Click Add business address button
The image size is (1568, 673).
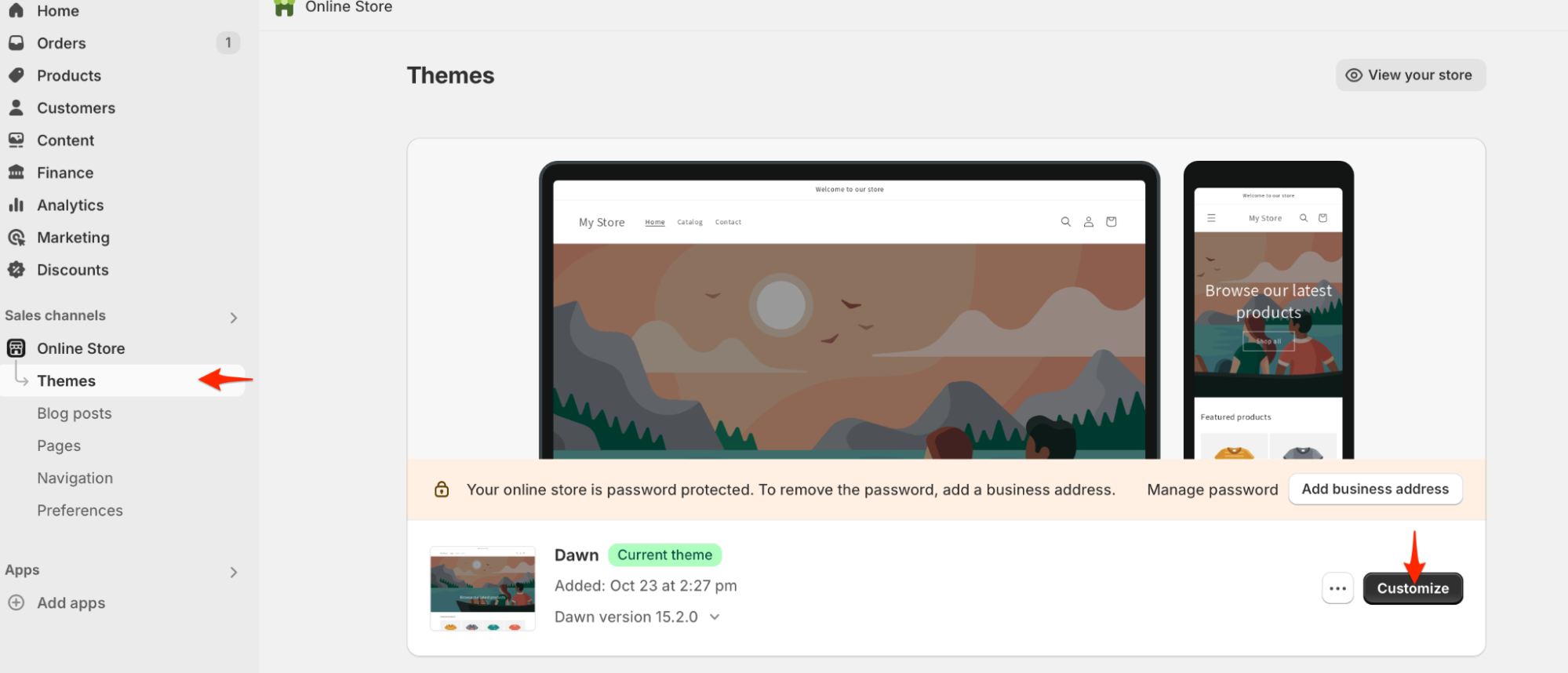pos(1375,489)
